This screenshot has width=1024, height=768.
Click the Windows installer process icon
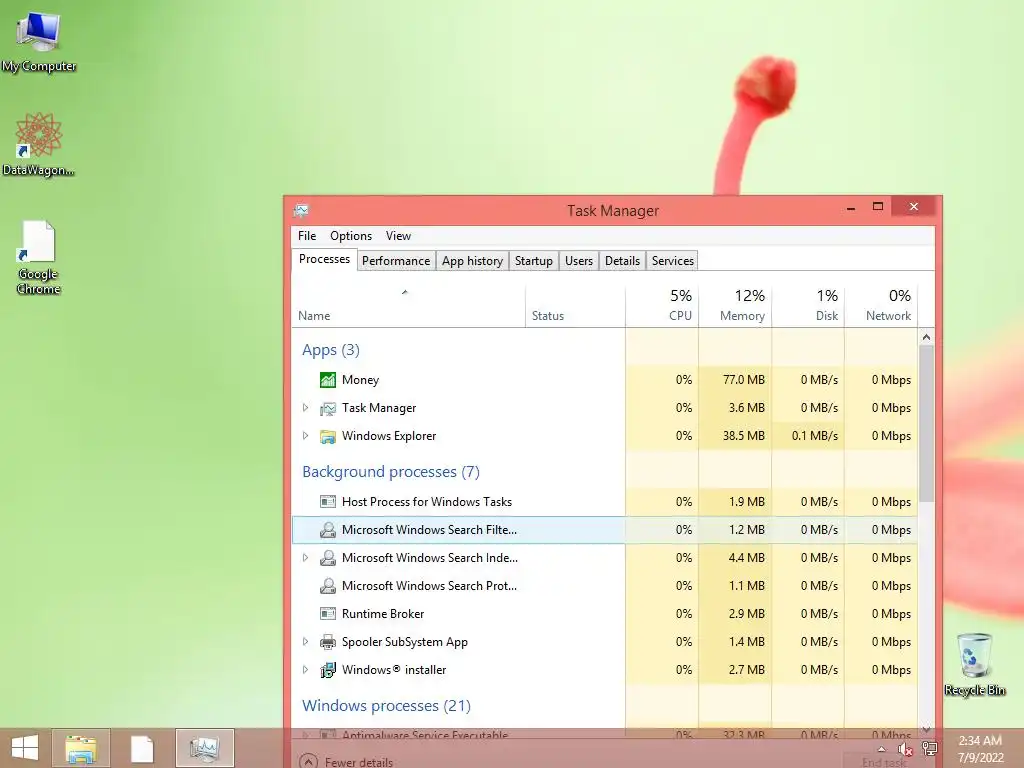(328, 670)
